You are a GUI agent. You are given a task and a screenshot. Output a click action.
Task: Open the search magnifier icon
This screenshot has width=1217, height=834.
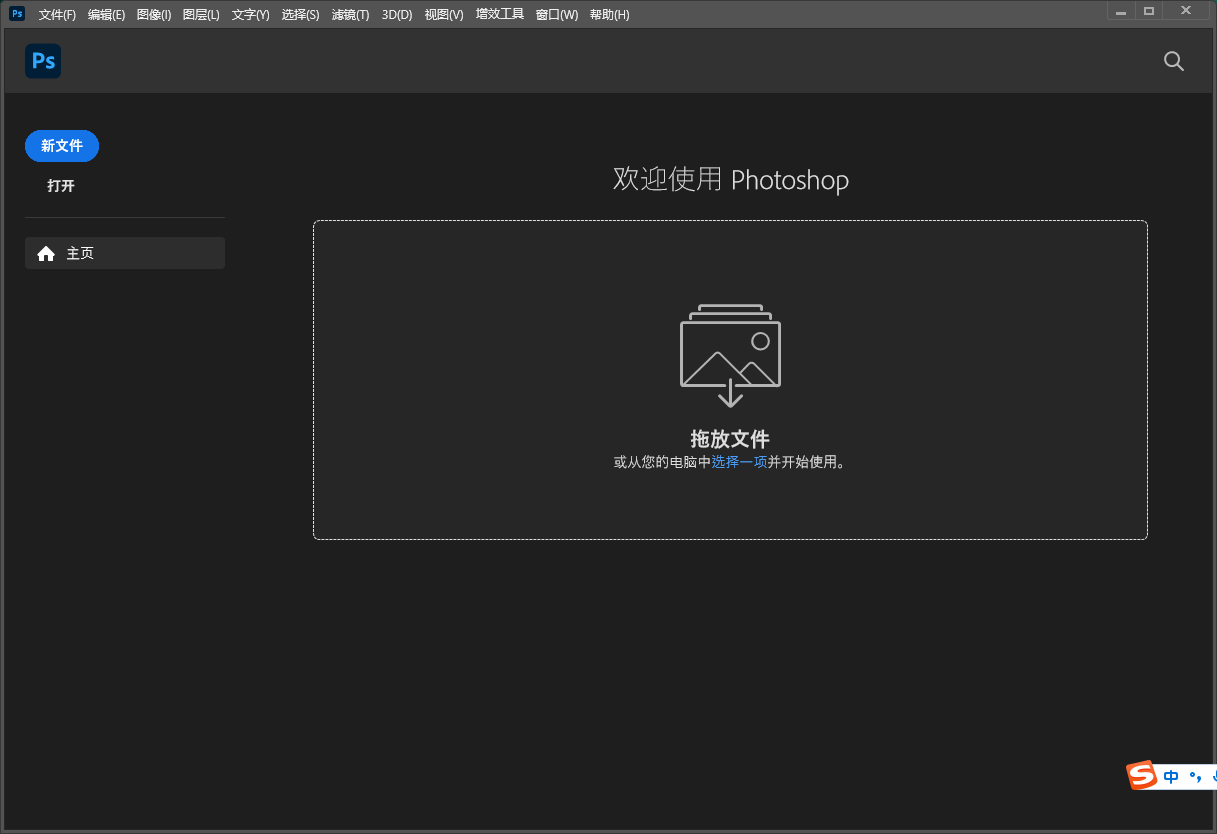pyautogui.click(x=1173, y=61)
